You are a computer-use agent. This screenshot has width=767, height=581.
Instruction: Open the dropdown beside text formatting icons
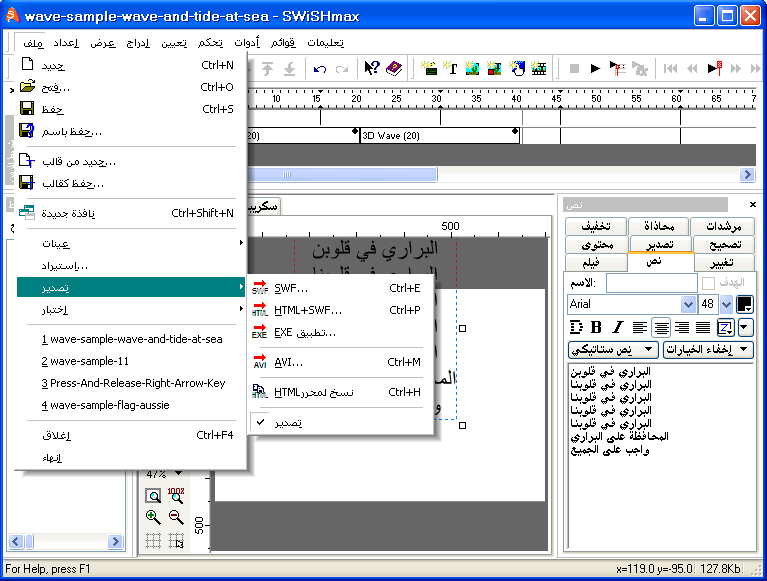745,327
